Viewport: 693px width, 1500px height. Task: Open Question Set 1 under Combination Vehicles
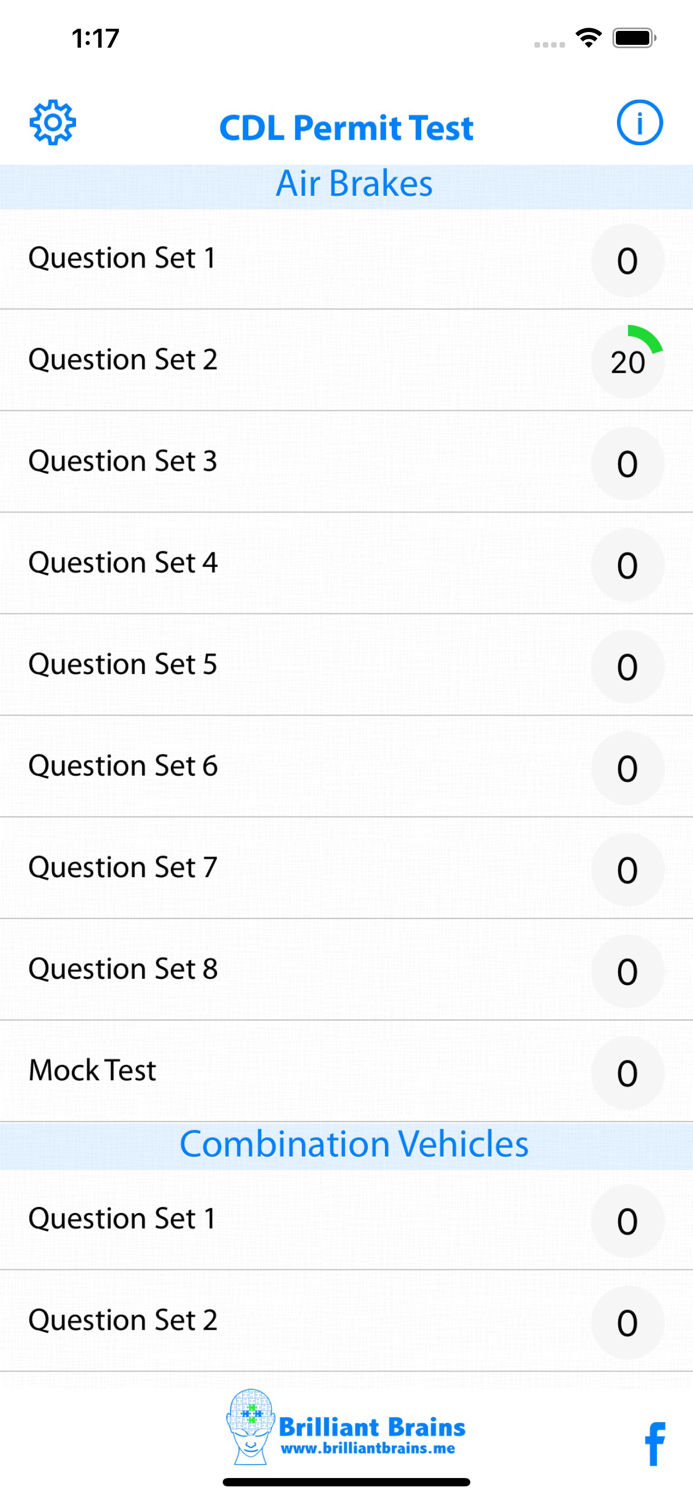(x=121, y=1219)
